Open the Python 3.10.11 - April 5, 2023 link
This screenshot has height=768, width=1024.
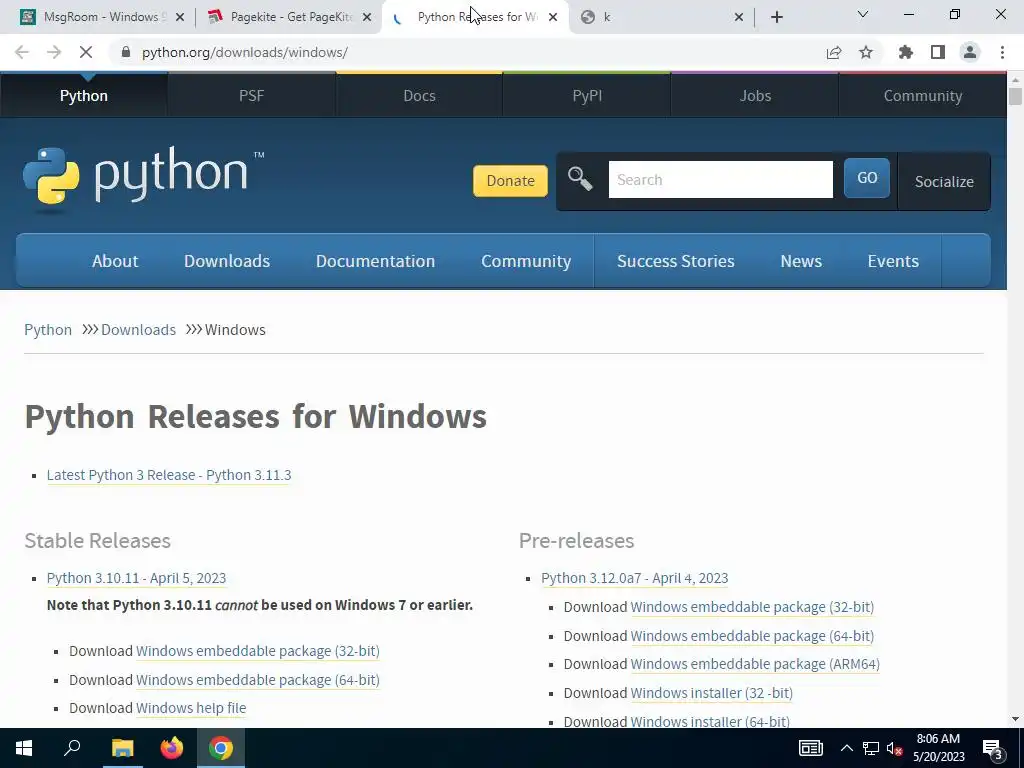pos(136,578)
